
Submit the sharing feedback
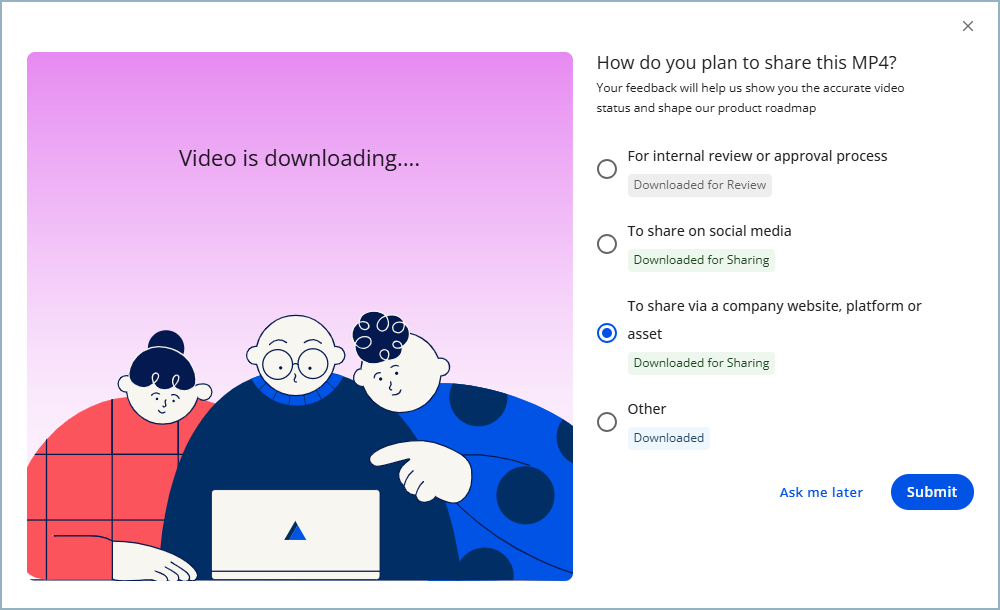click(x=931, y=492)
